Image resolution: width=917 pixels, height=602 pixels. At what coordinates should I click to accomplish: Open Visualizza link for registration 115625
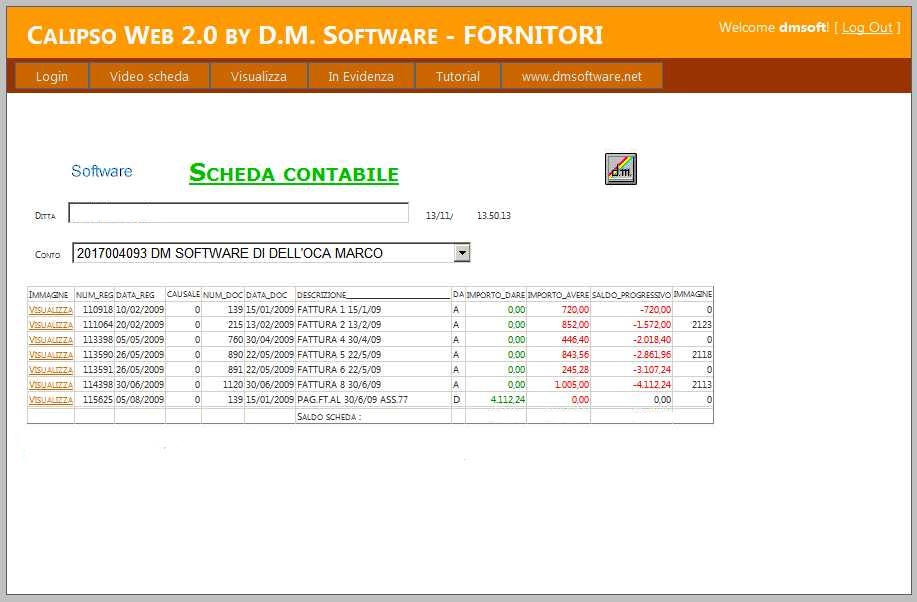[51, 400]
